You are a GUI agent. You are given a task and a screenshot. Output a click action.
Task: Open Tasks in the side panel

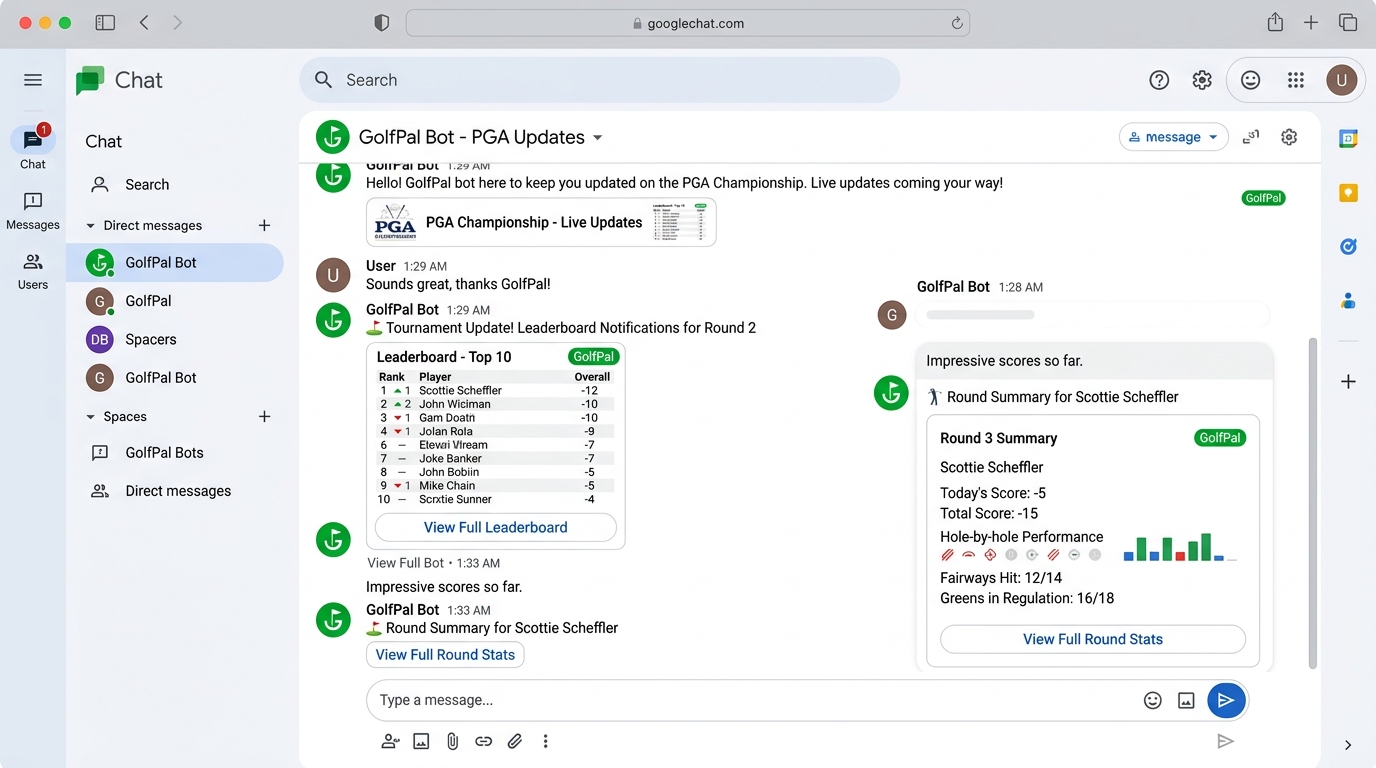pyautogui.click(x=1348, y=246)
